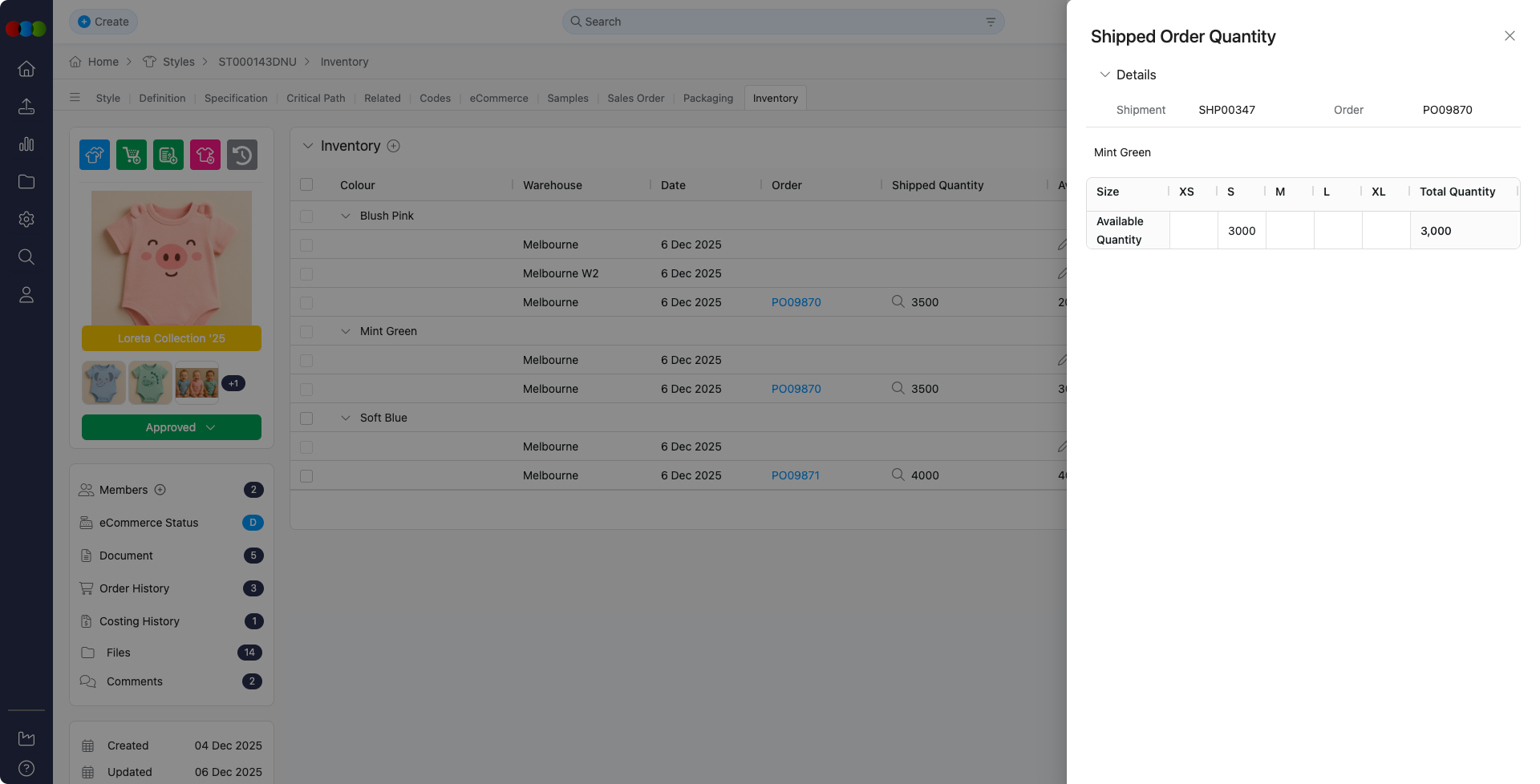Image resolution: width=1540 pixels, height=784 pixels.
Task: Switch to the Sales Order tab
Action: pos(635,98)
